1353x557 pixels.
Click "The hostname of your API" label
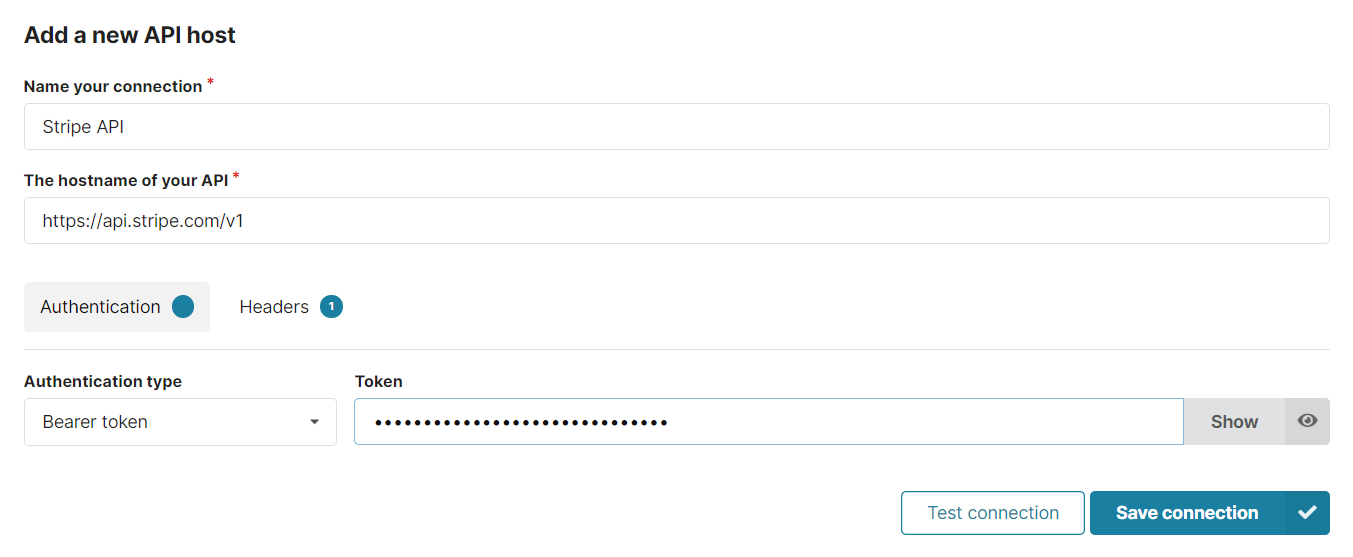tap(126, 181)
